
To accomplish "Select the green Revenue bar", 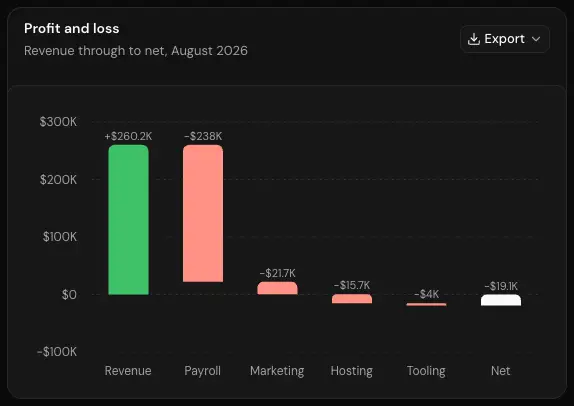I will click(x=128, y=220).
